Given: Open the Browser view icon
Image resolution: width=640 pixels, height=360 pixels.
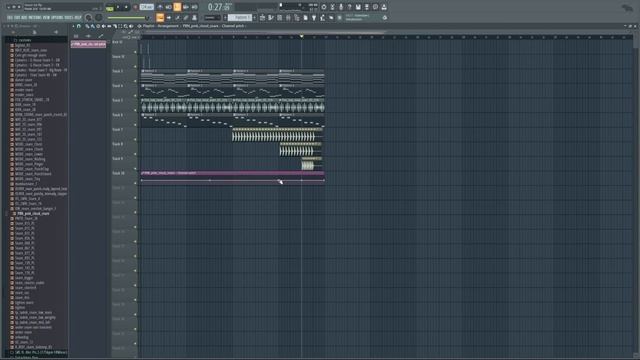Looking at the screenshot, I should tap(297, 18).
